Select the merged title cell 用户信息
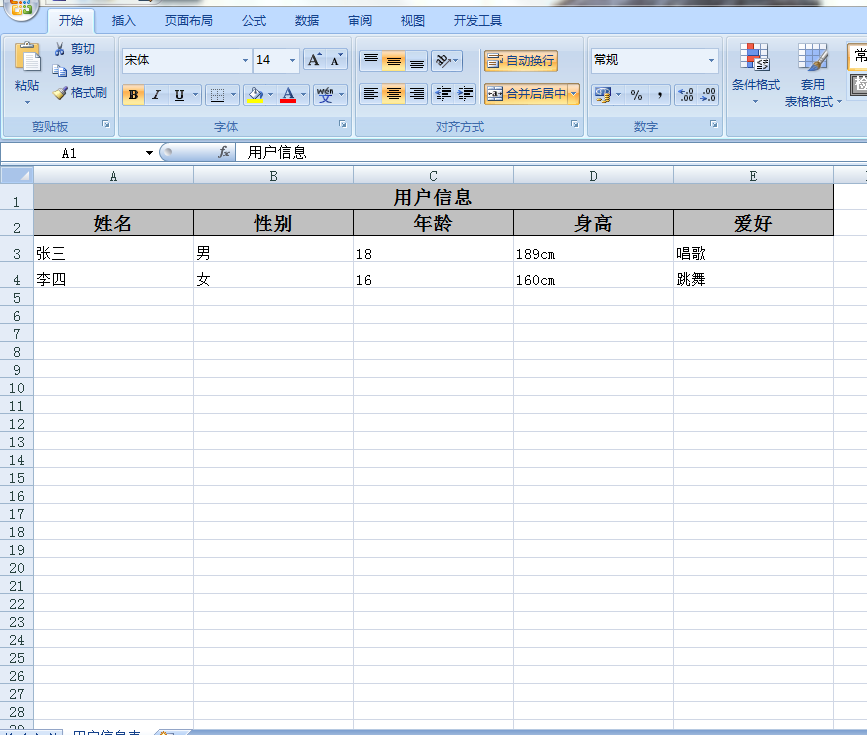This screenshot has height=735, width=867. [x=434, y=197]
